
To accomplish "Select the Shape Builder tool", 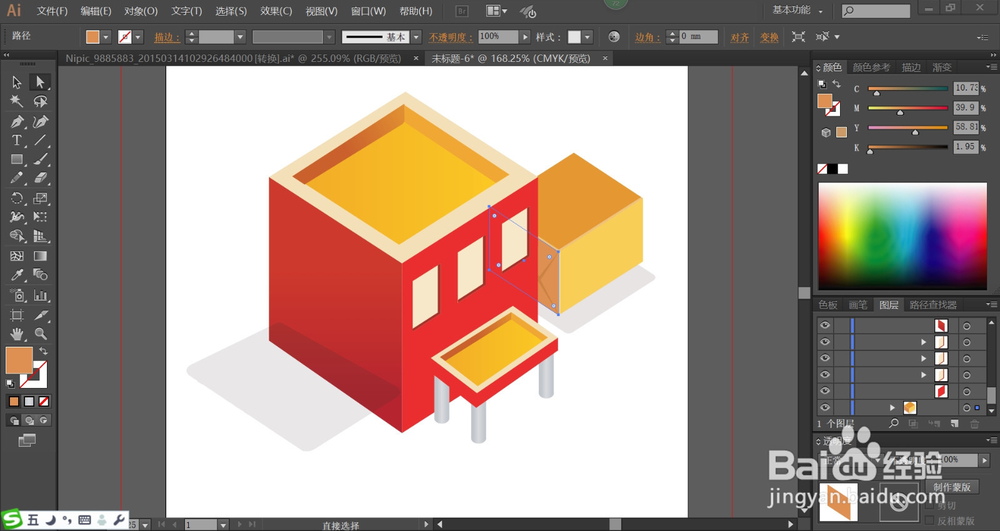I will tap(17, 236).
